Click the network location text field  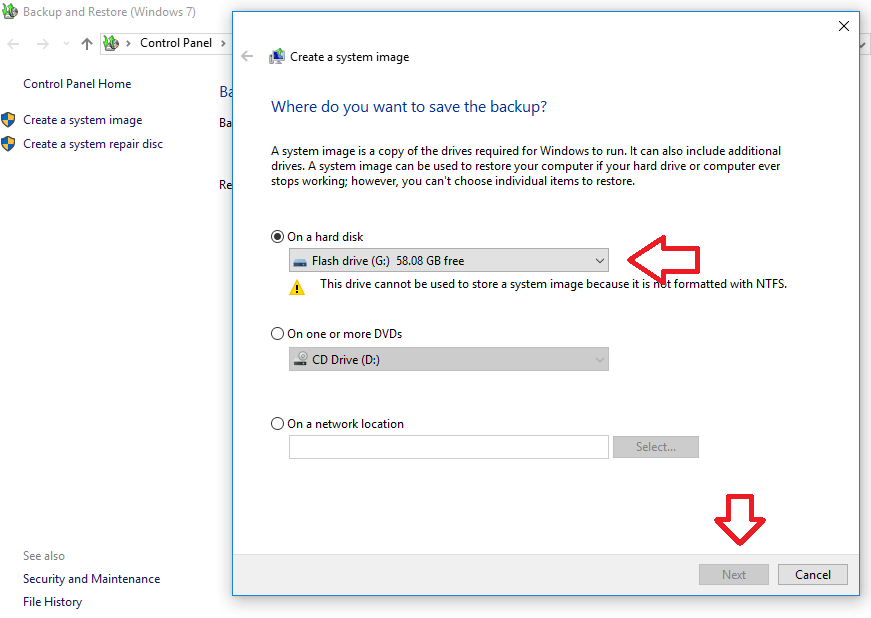(448, 447)
